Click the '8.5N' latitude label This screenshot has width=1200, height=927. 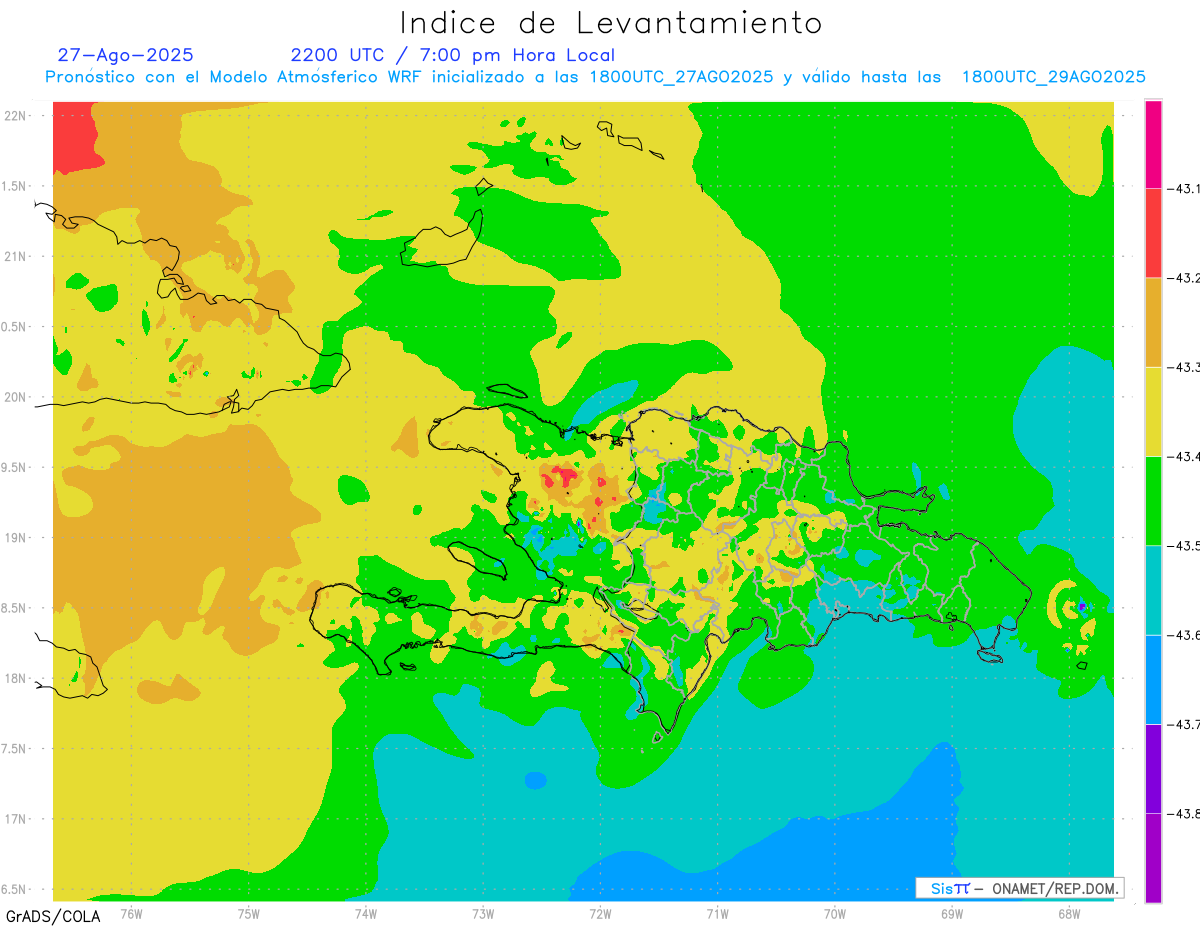pyautogui.click(x=14, y=608)
